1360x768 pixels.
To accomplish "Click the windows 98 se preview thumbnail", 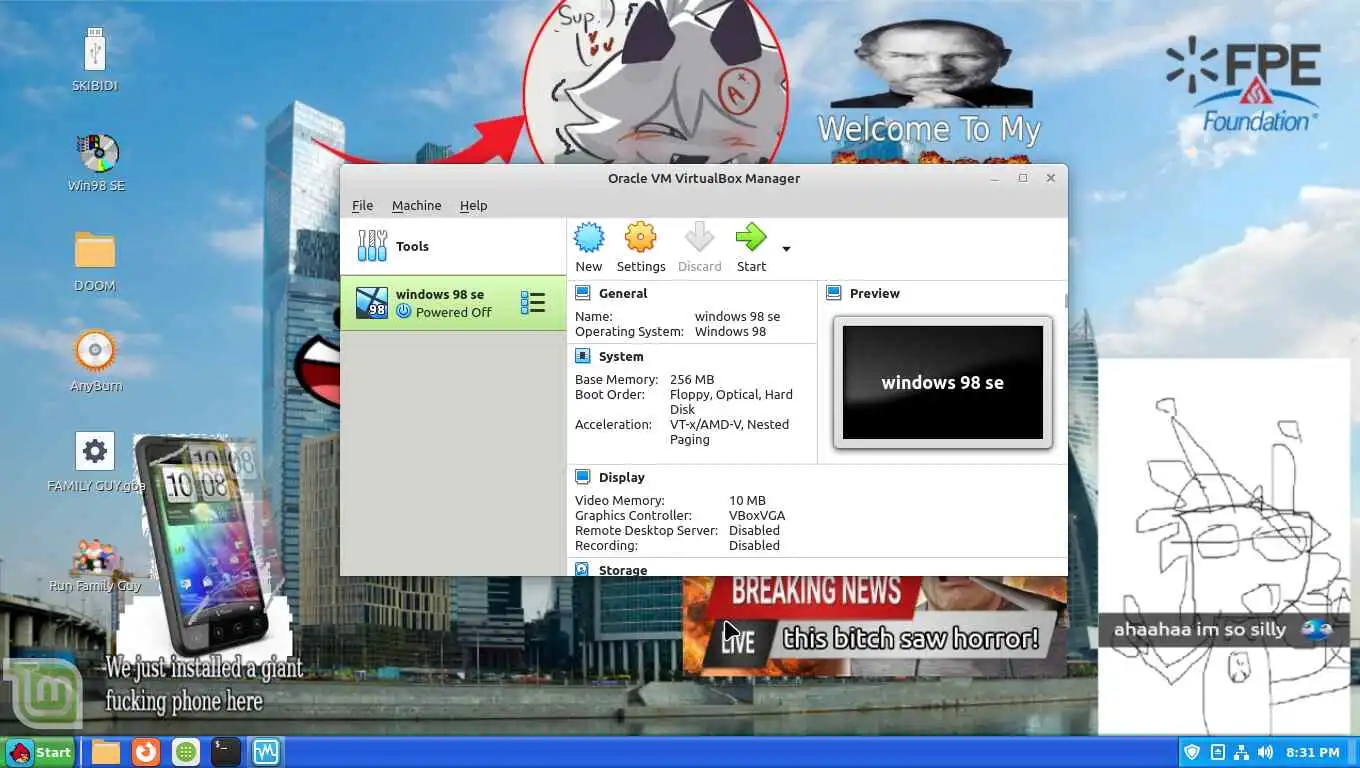I will [x=943, y=382].
